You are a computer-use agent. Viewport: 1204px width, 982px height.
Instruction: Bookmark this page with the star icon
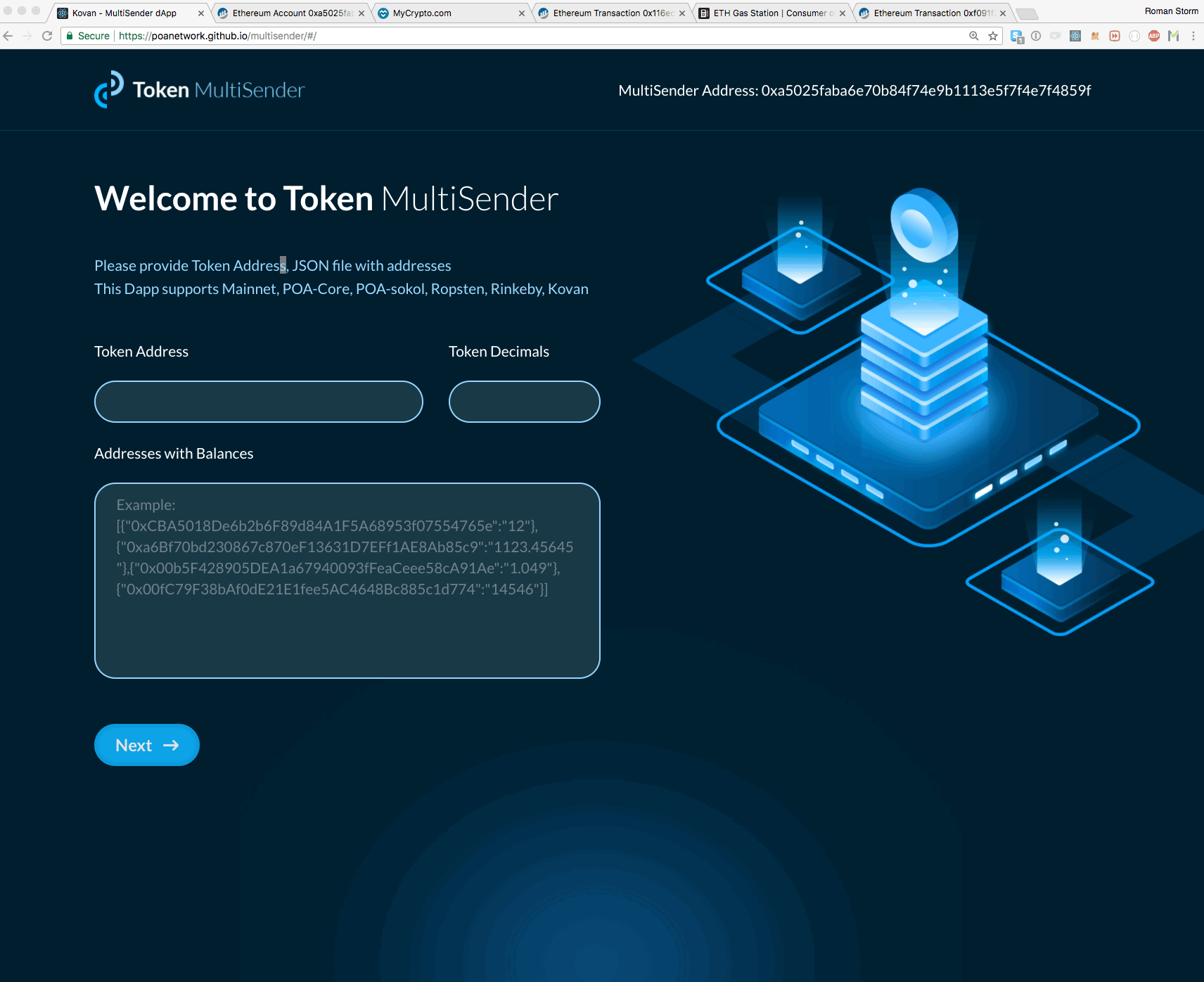click(x=993, y=36)
